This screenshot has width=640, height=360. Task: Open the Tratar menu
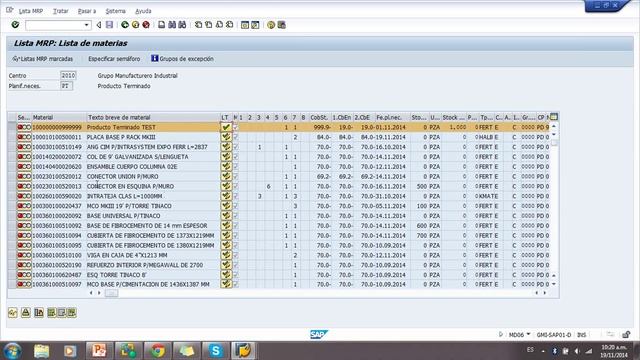tap(61, 11)
